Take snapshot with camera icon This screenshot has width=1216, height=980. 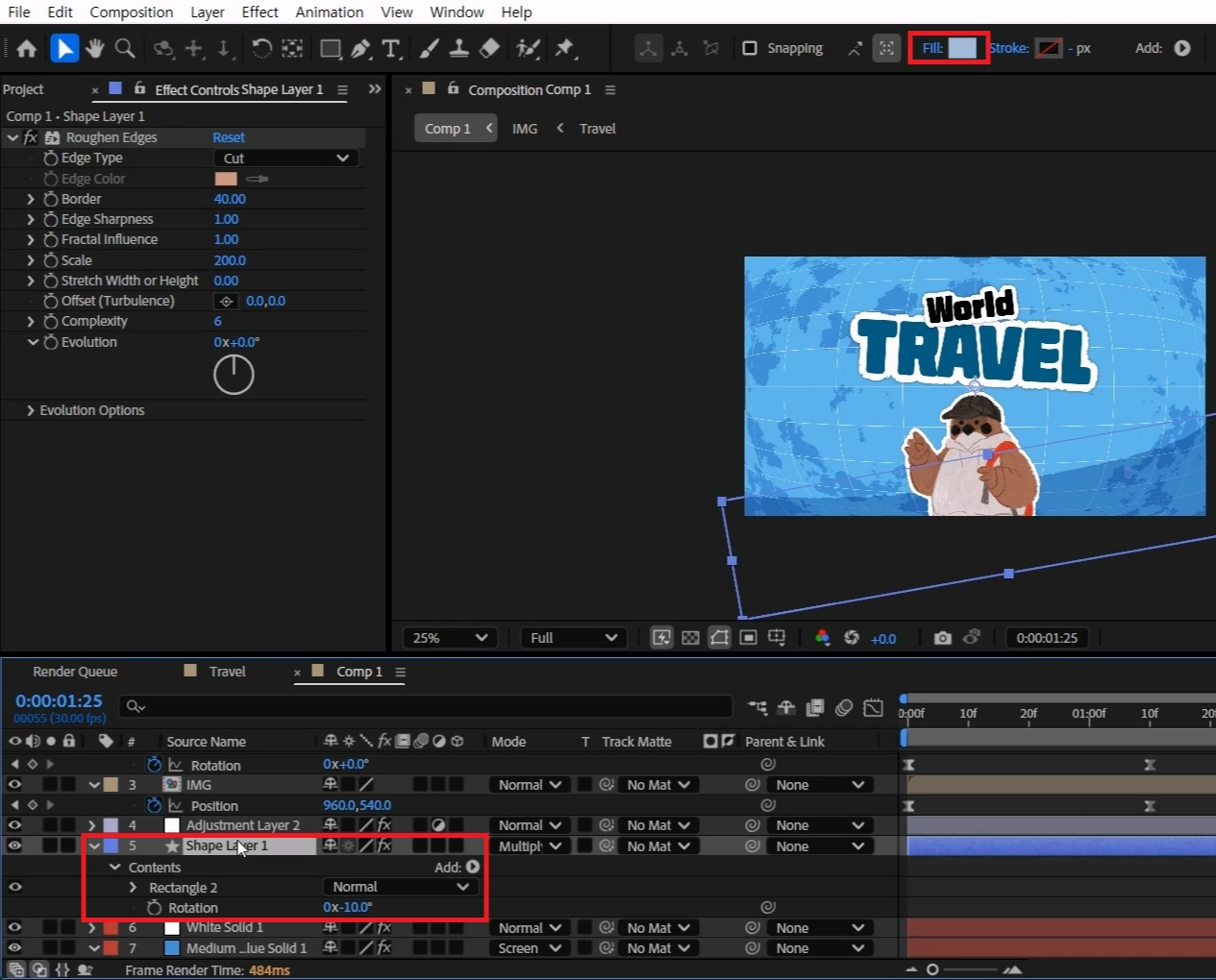coord(943,638)
